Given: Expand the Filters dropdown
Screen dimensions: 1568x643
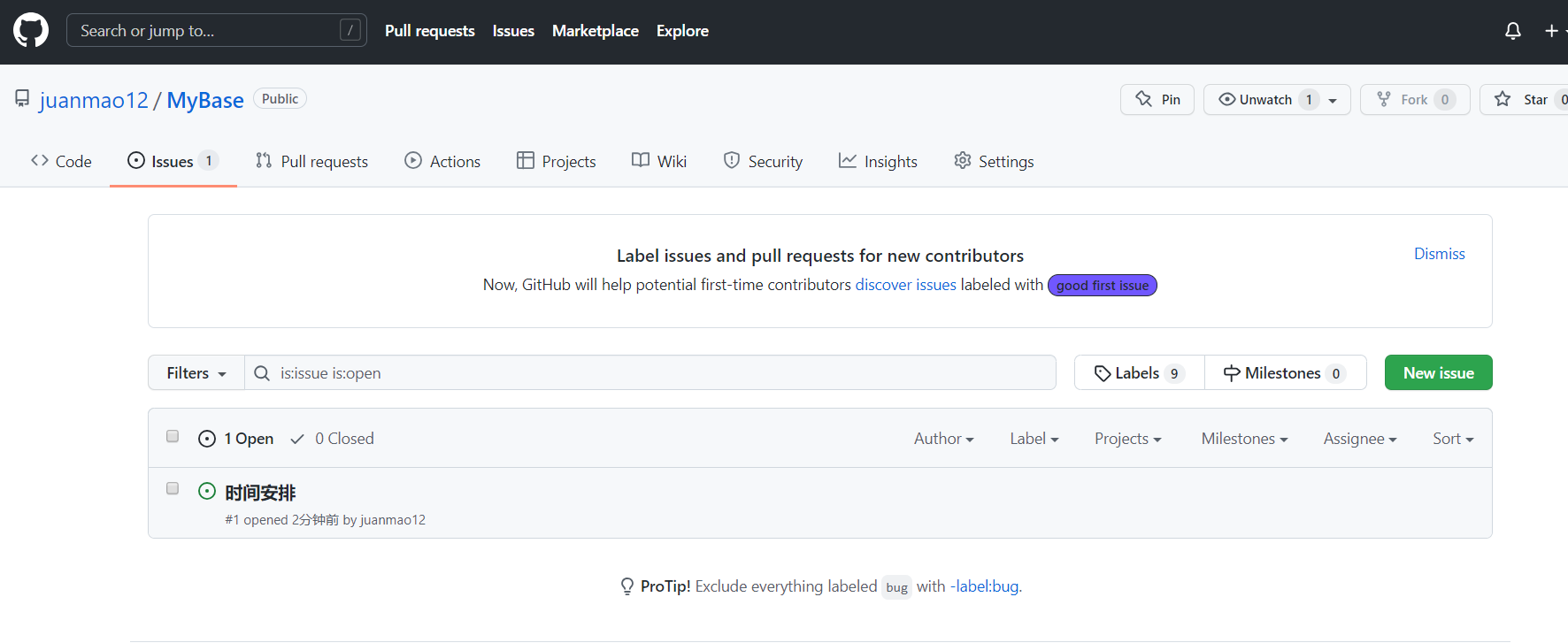Looking at the screenshot, I should coord(196,373).
